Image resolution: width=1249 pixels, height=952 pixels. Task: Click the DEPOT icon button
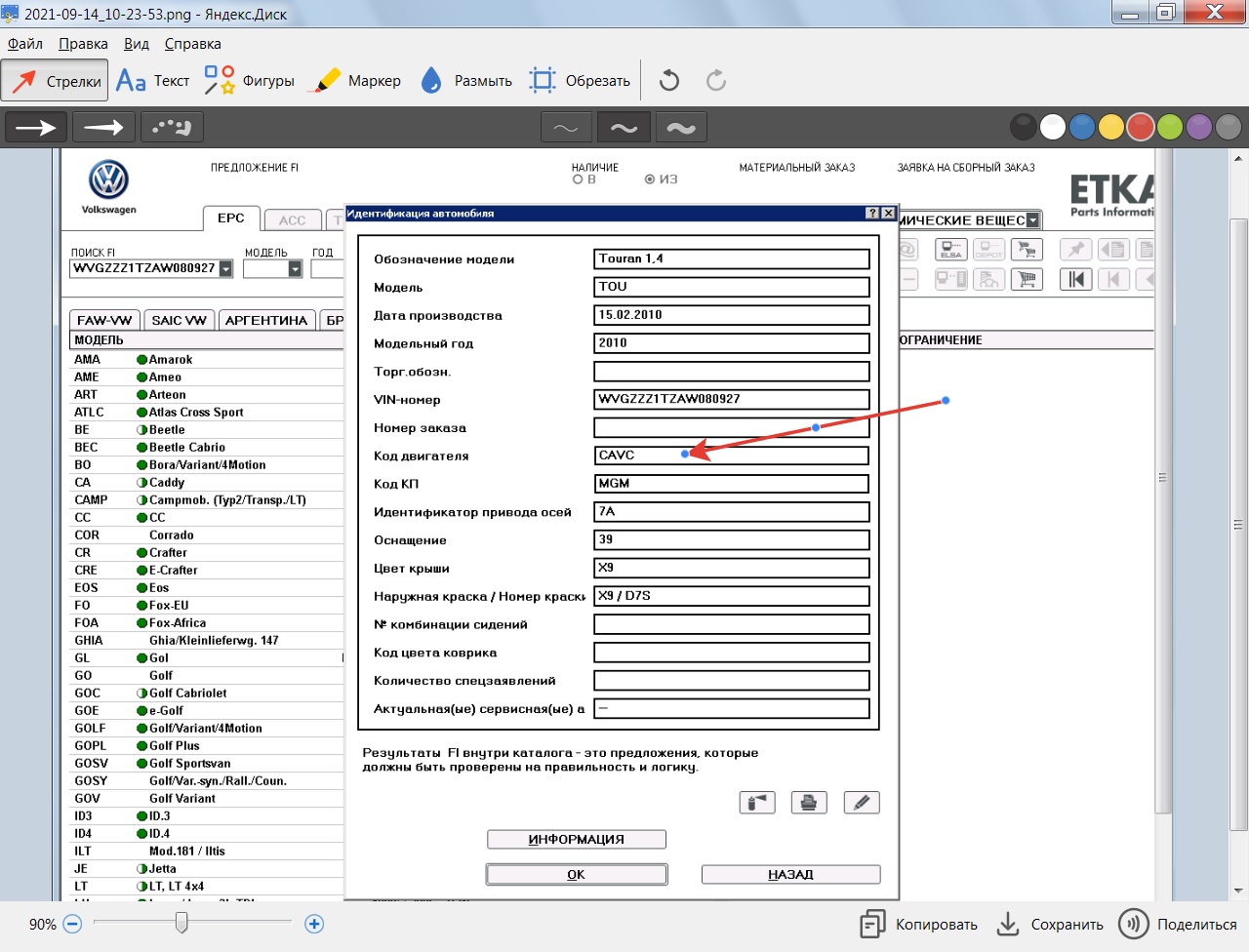(x=988, y=250)
